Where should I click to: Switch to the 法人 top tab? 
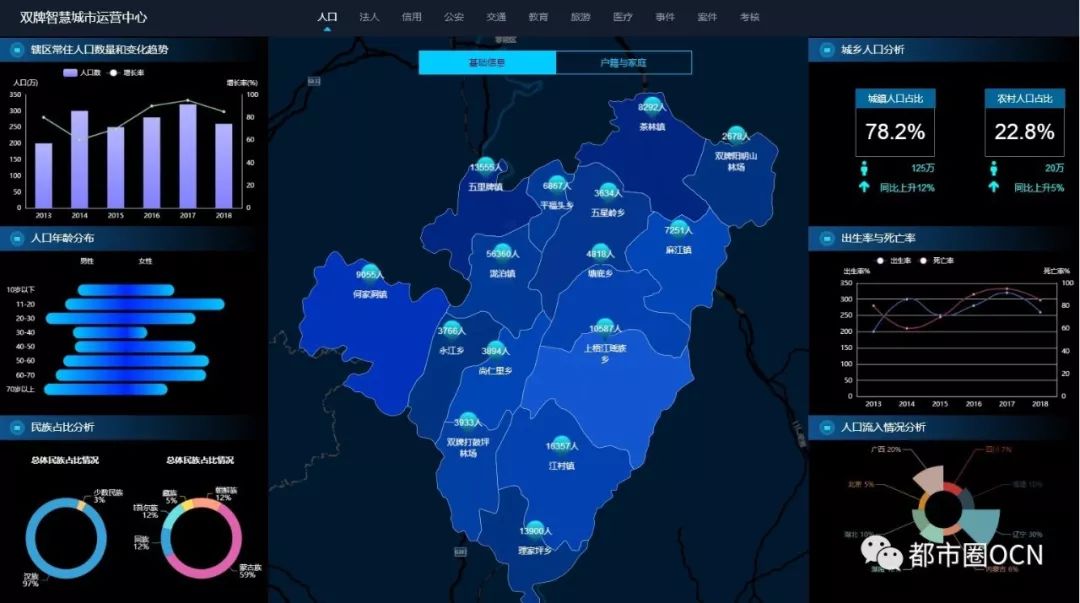369,17
